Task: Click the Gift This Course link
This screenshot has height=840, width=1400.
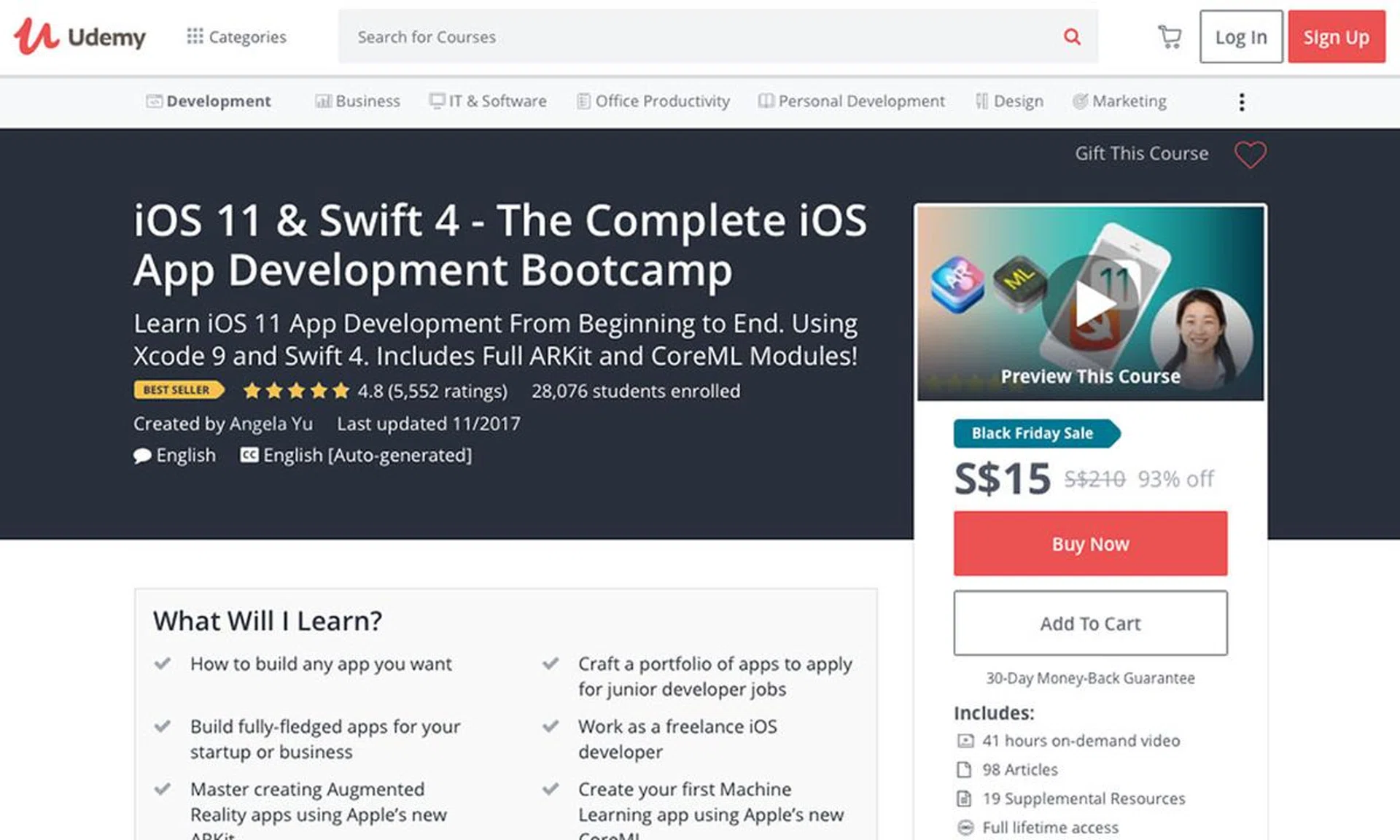Action: tap(1141, 154)
